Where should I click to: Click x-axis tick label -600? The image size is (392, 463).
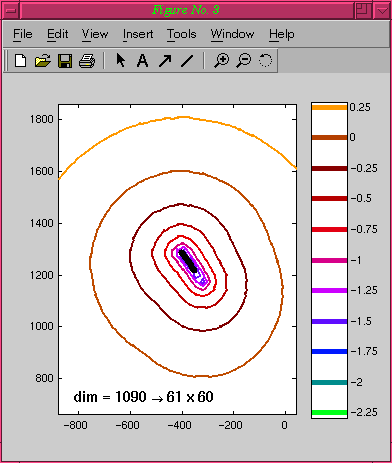coord(128,425)
